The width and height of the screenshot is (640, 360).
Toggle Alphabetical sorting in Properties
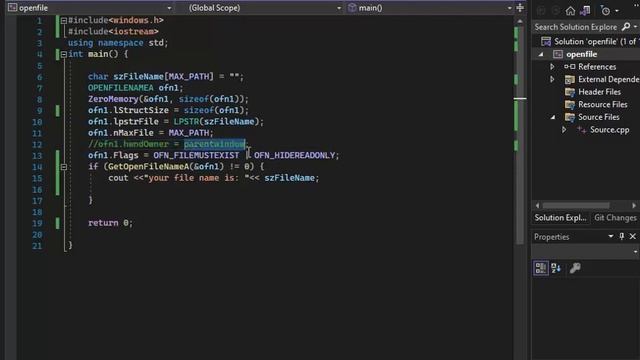click(556, 268)
